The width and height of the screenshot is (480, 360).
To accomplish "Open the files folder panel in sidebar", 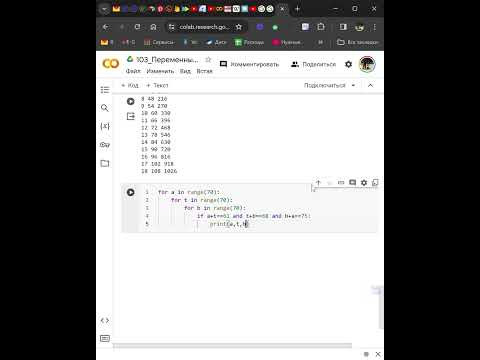I will 105,163.
